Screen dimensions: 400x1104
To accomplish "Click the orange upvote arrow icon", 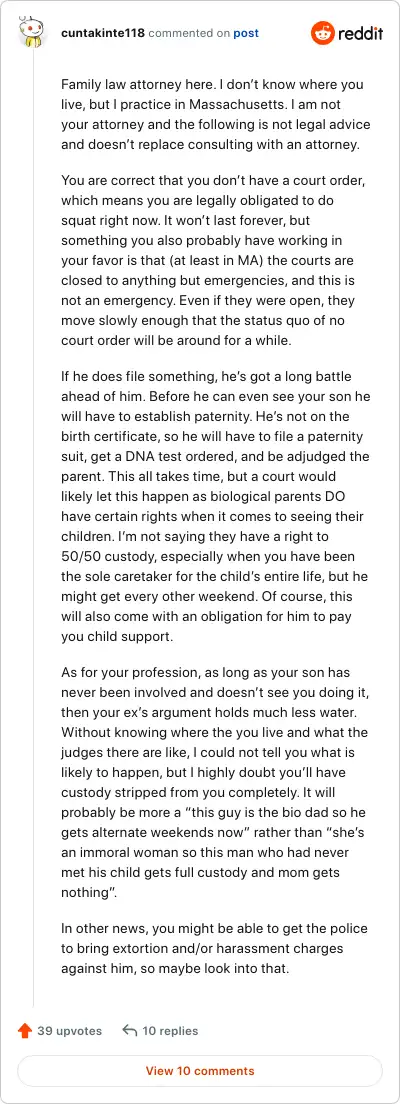I will point(25,1031).
